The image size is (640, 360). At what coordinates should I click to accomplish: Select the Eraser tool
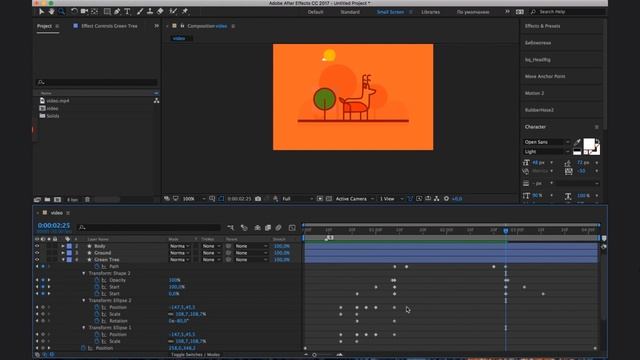click(x=160, y=11)
